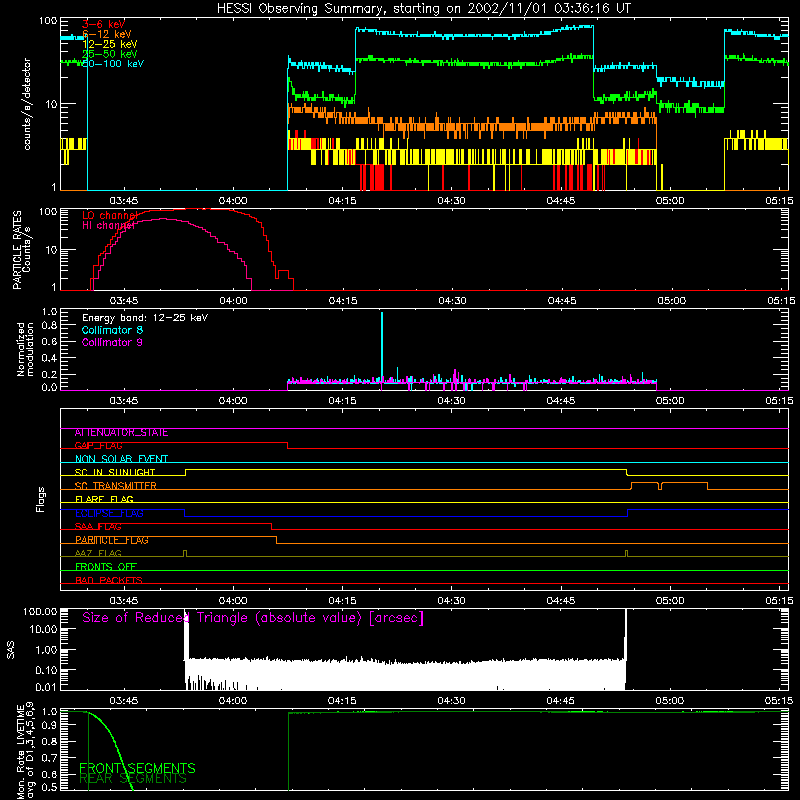Click the Normalized modulation axis label
800x800 pixels.
coord(25,349)
